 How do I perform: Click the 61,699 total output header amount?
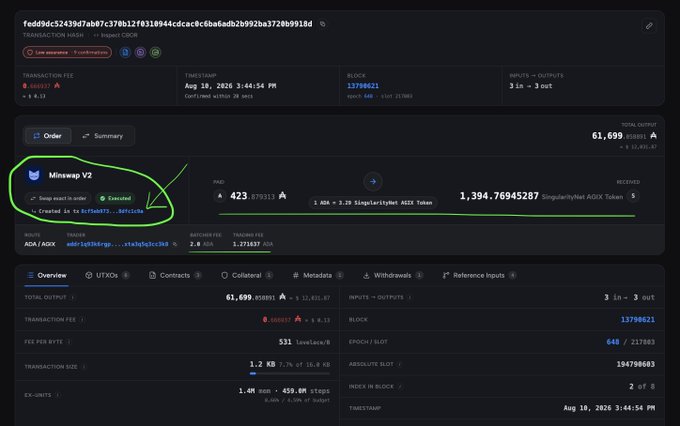tap(624, 136)
